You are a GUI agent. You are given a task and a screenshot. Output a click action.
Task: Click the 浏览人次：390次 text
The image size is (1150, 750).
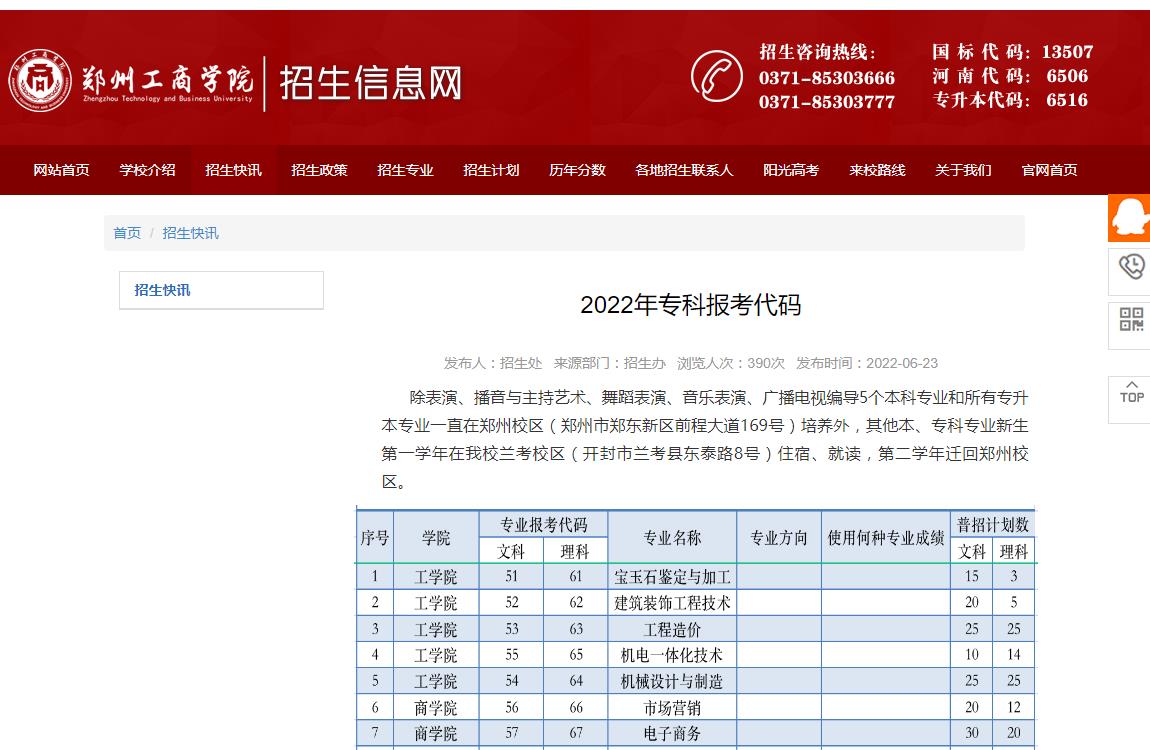(730, 363)
